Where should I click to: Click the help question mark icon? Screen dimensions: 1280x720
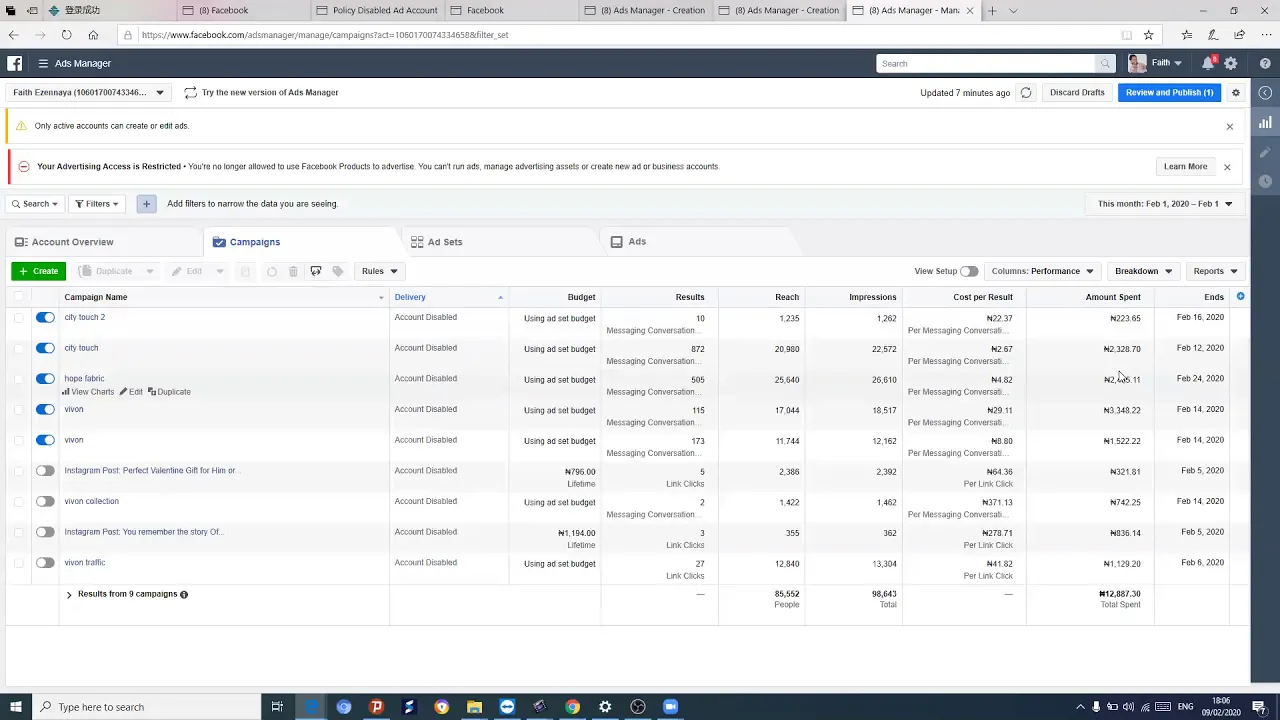click(x=1265, y=63)
